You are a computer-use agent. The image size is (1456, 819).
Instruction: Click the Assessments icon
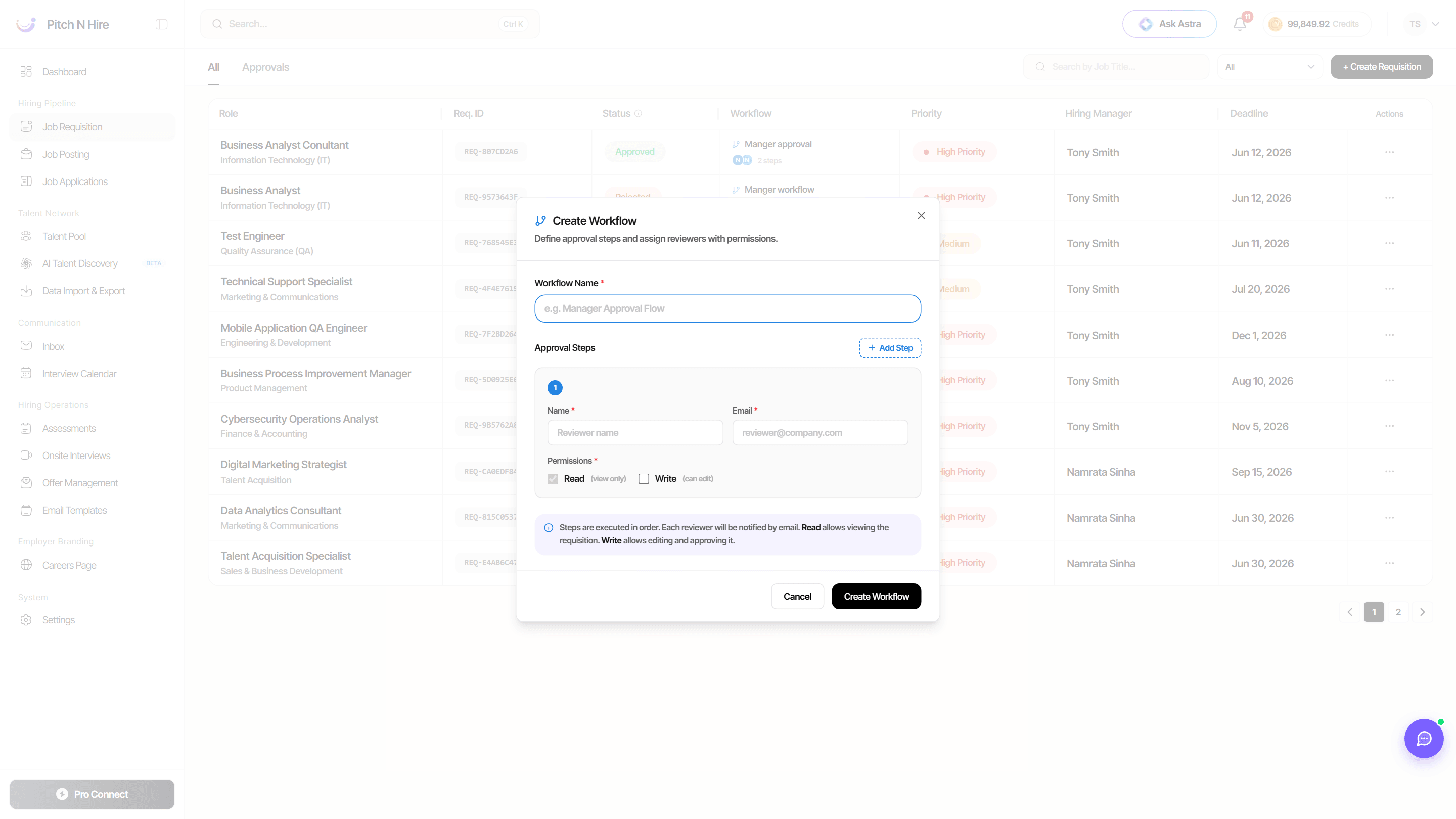(26, 428)
